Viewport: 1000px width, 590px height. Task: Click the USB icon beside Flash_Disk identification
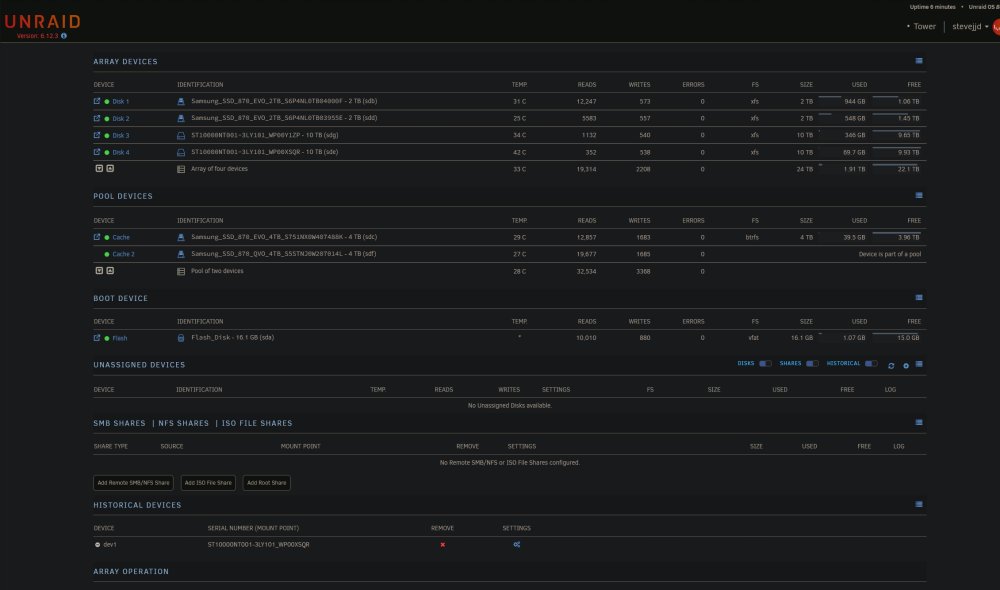pyautogui.click(x=180, y=338)
